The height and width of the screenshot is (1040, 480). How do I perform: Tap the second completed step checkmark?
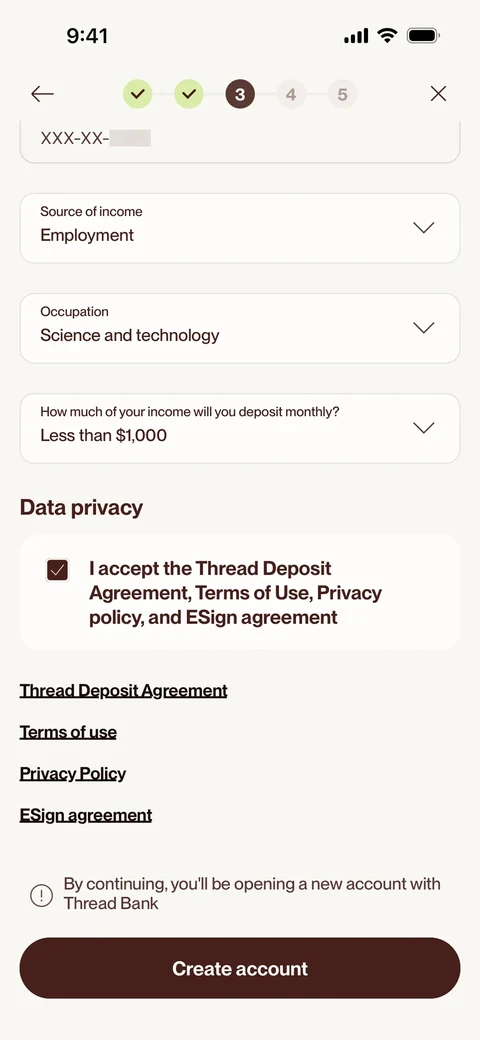189,94
